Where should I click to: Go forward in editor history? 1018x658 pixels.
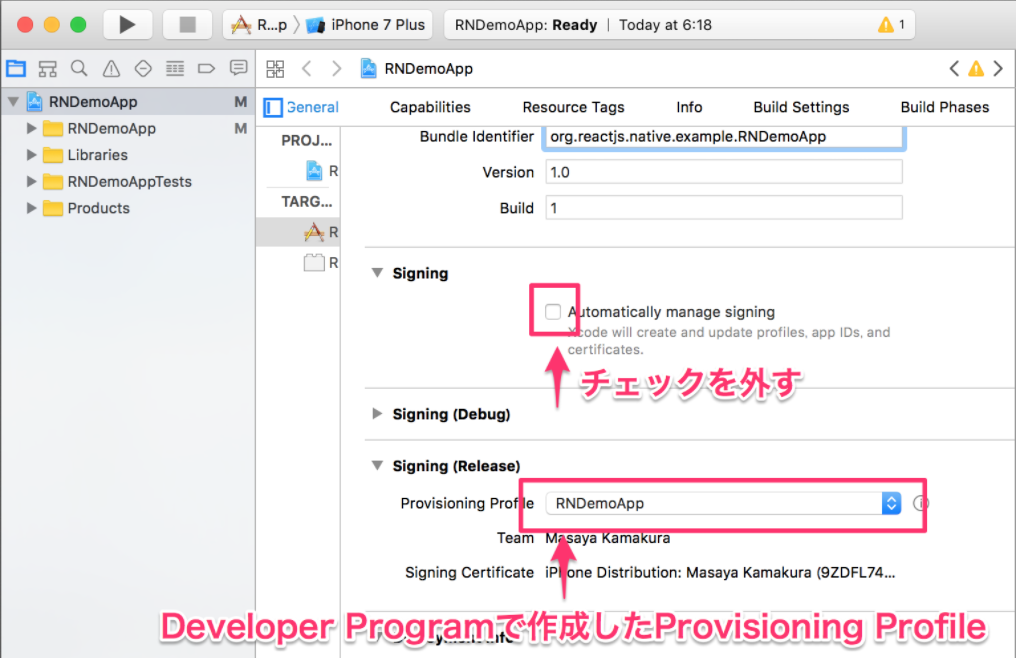click(336, 68)
